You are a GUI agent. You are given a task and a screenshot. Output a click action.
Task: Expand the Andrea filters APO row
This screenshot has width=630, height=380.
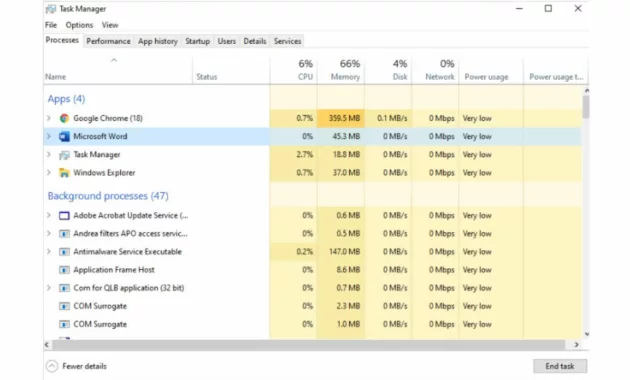pos(49,233)
